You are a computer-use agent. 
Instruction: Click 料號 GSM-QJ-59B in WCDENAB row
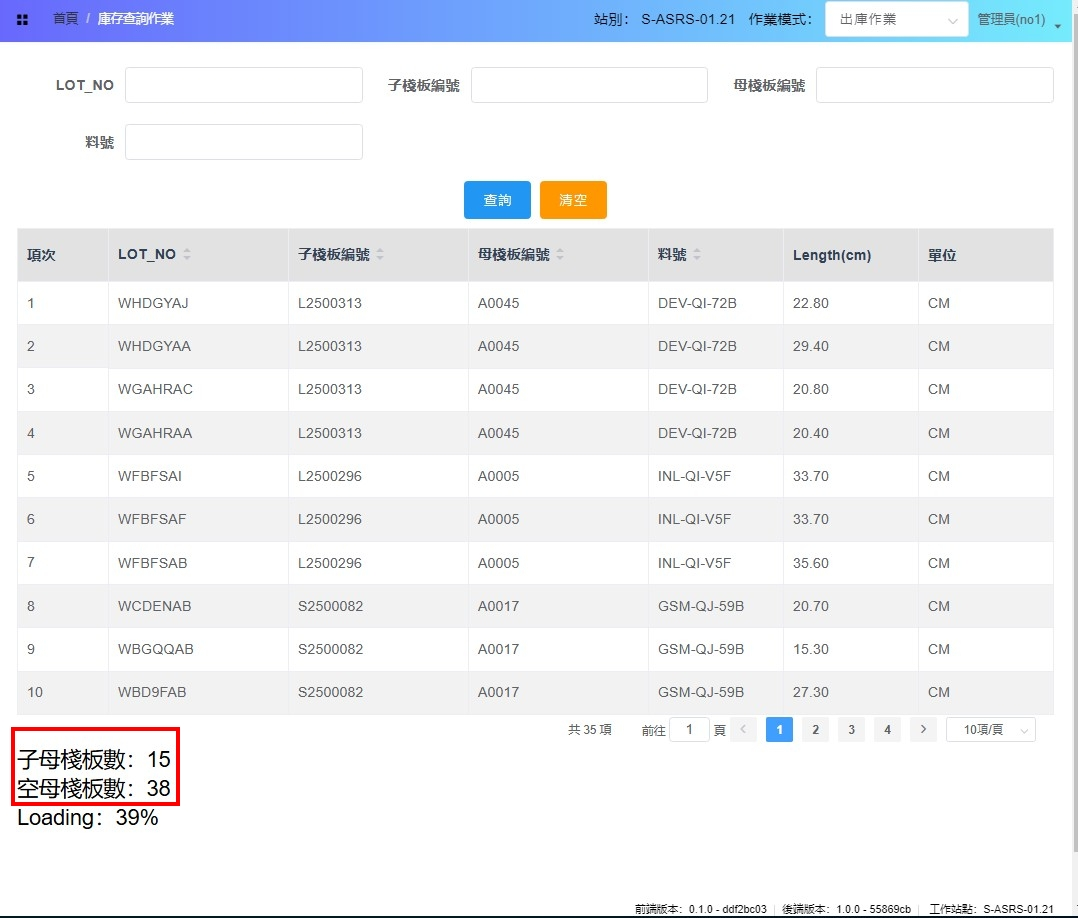[701, 606]
